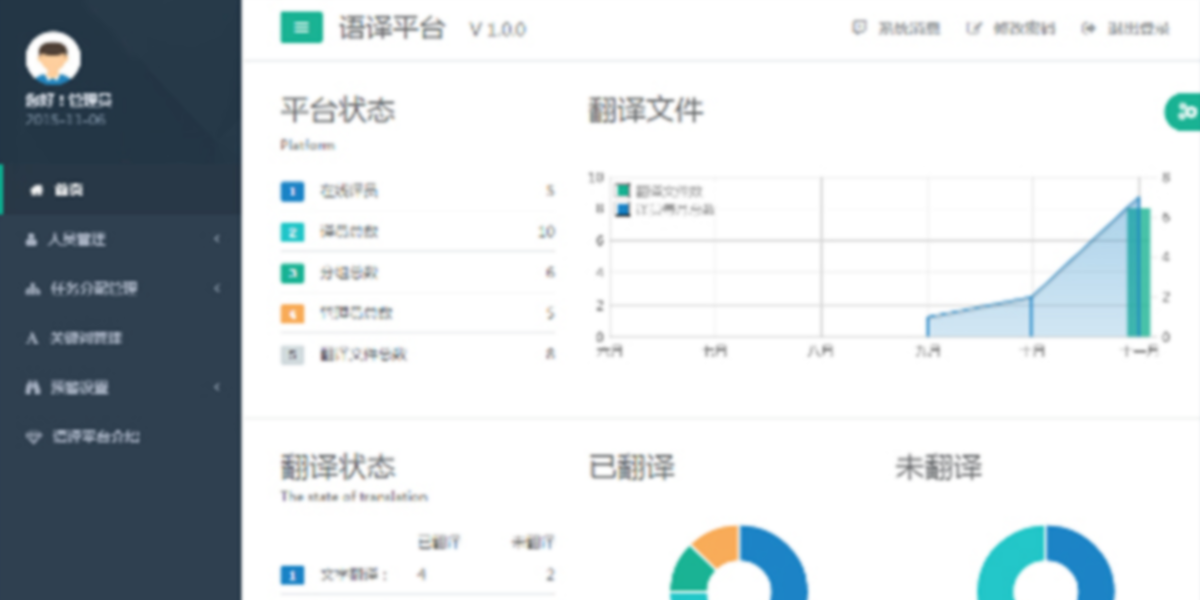This screenshot has width=1200, height=600.
Task: Select the 首页 home menu item
Action: [69, 190]
